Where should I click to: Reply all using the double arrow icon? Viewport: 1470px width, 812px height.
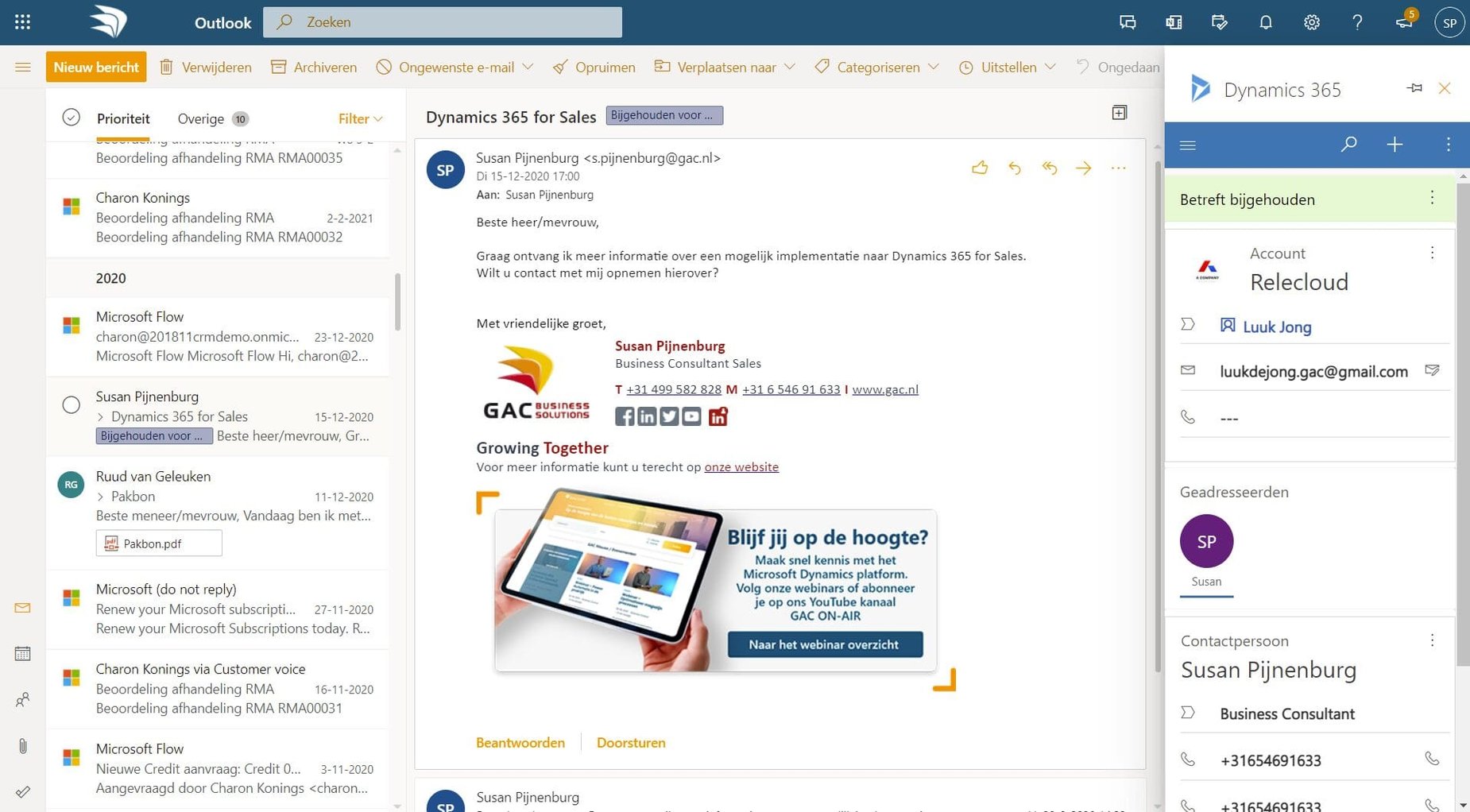(1050, 168)
